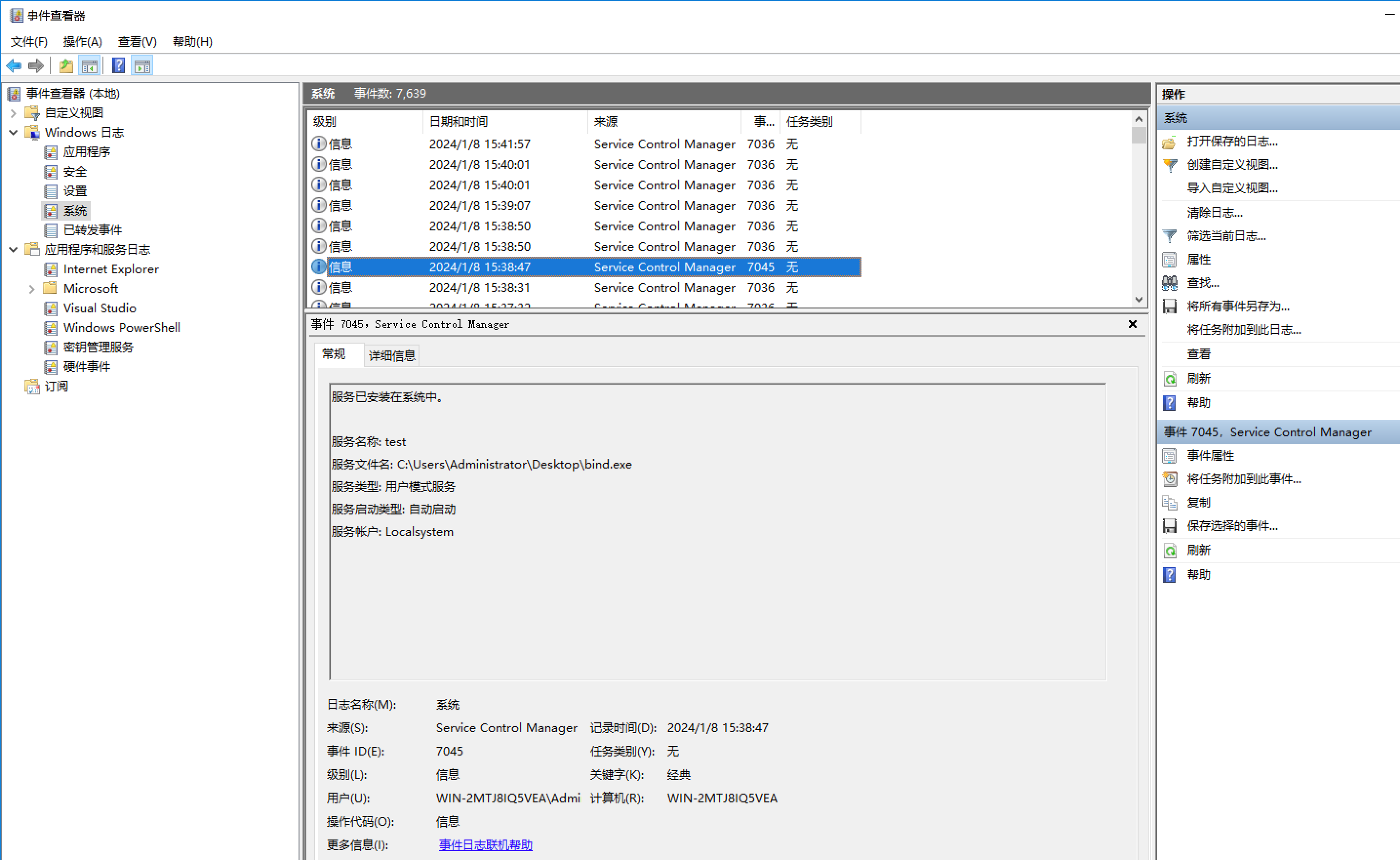The height and width of the screenshot is (860, 1400).
Task: Toggle the show/hide action pane toolbar button
Action: [x=142, y=66]
